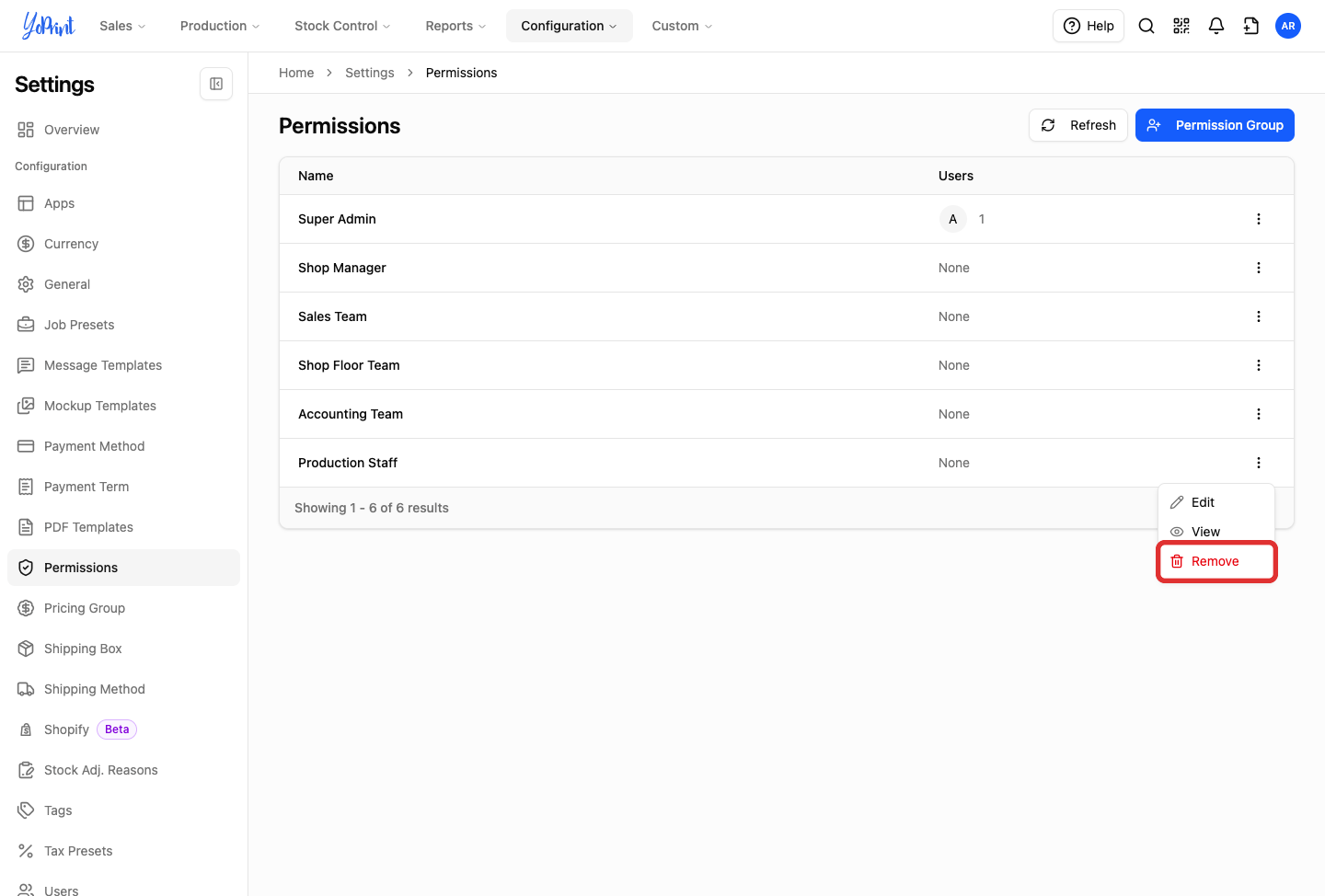Open Pricing Group settings

(x=123, y=608)
